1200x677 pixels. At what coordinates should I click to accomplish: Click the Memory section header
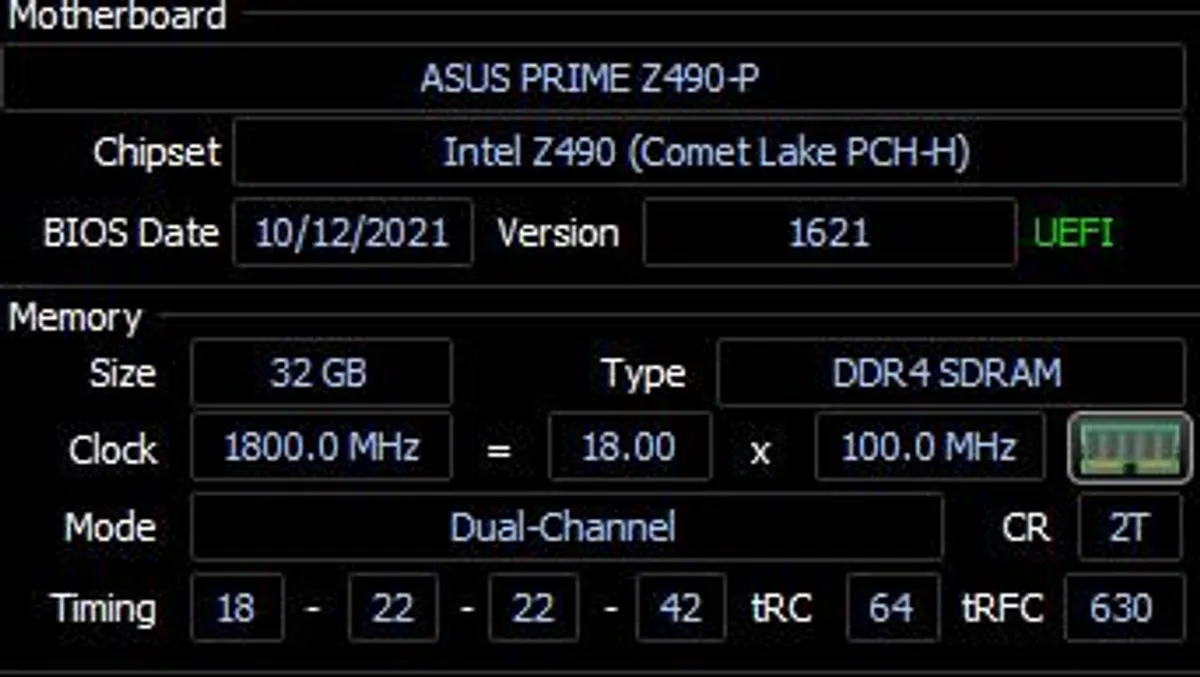[x=74, y=317]
